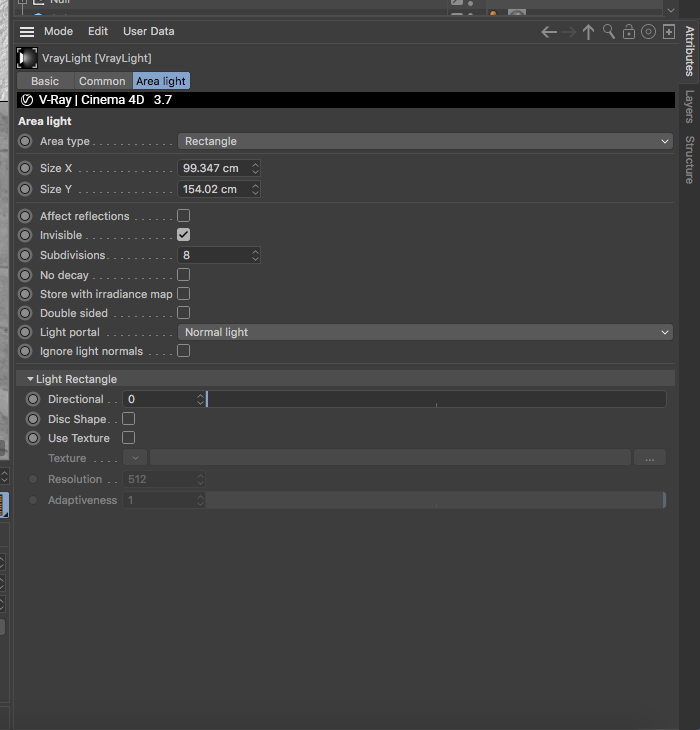Click the Subdivisions stepper arrows
The height and width of the screenshot is (730, 700).
[255, 255]
